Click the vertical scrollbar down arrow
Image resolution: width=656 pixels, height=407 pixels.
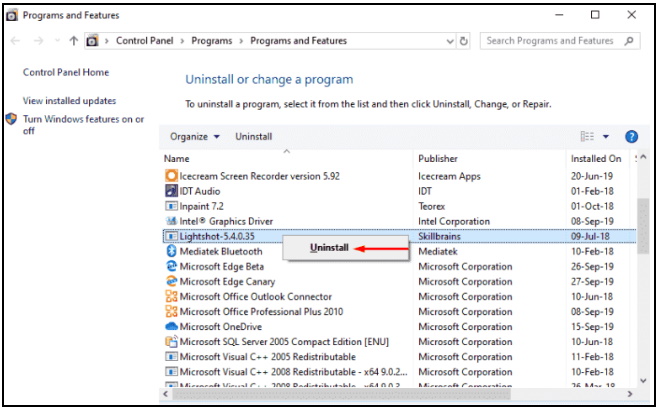pos(643,380)
